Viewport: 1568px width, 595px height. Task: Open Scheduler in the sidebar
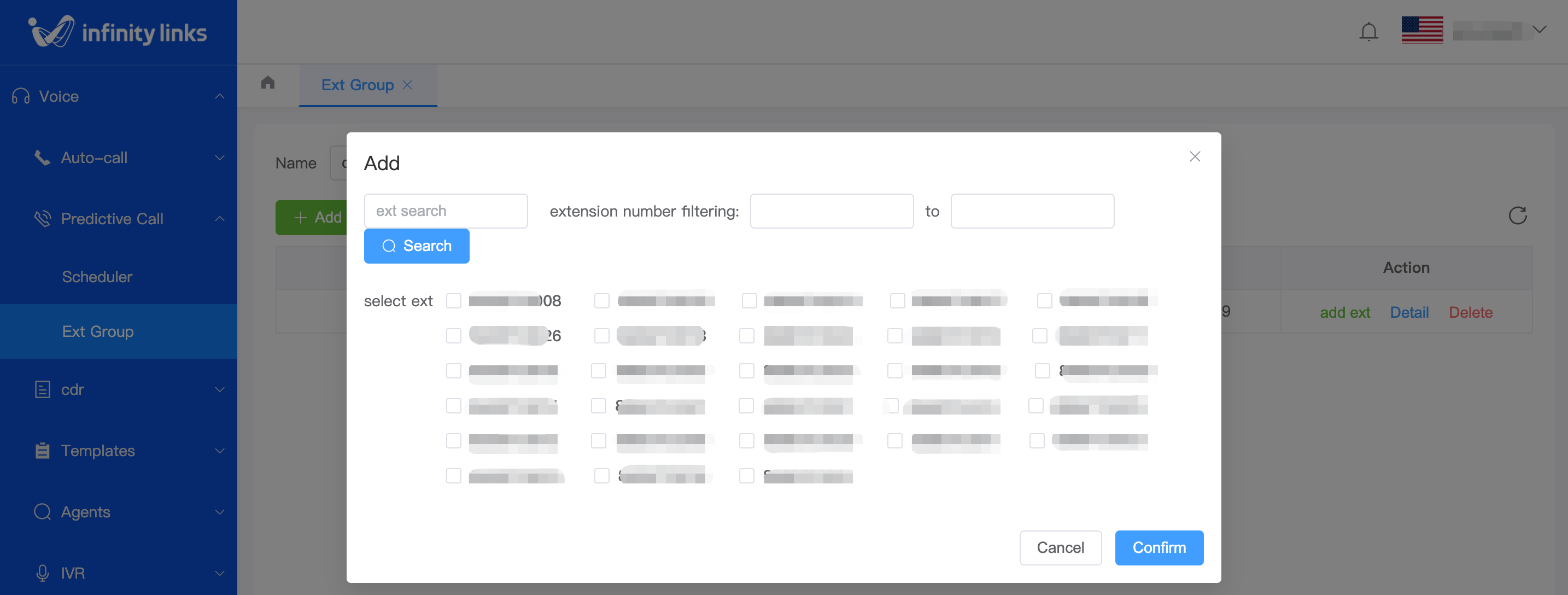[97, 277]
